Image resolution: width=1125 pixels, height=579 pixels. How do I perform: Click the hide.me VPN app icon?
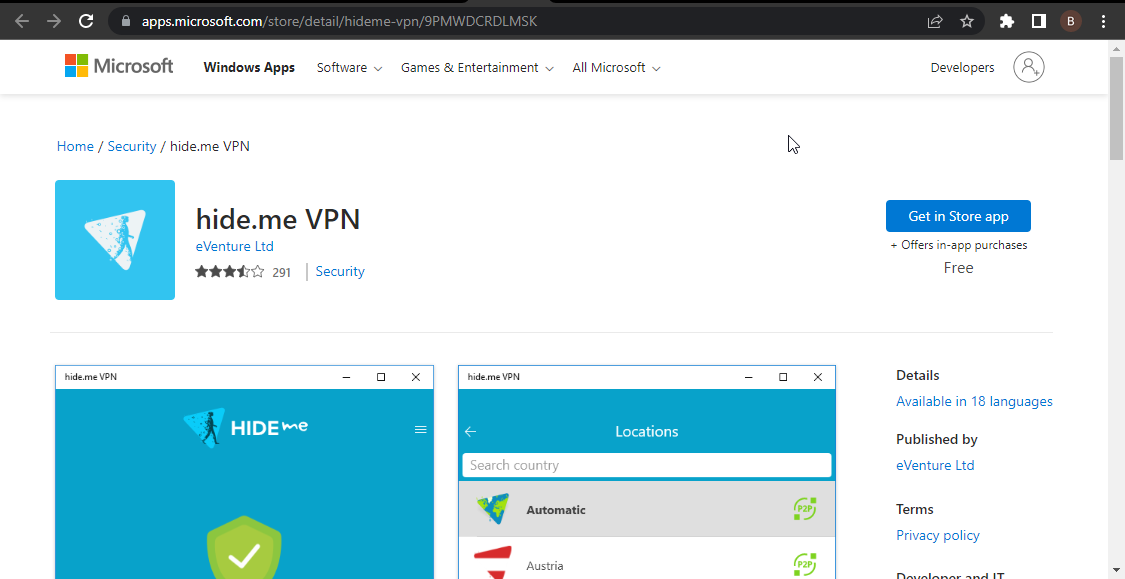[x=115, y=240]
